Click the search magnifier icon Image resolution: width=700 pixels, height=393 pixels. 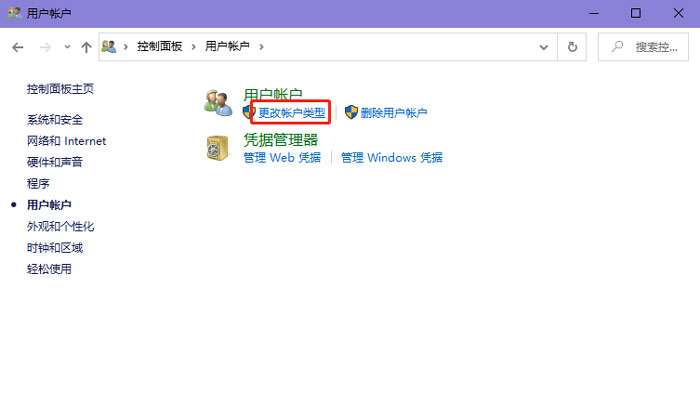tap(617, 46)
